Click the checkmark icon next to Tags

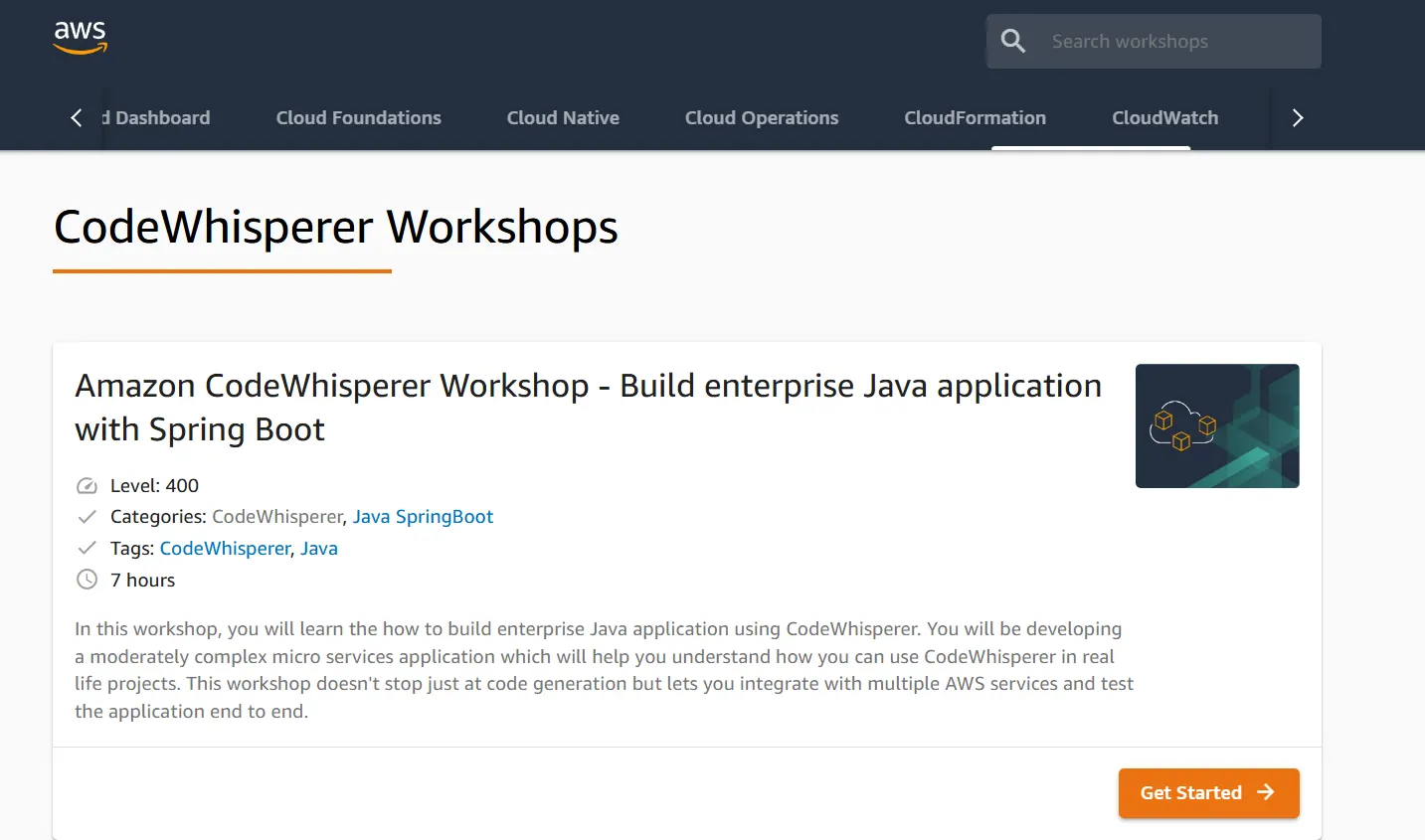[x=87, y=547]
